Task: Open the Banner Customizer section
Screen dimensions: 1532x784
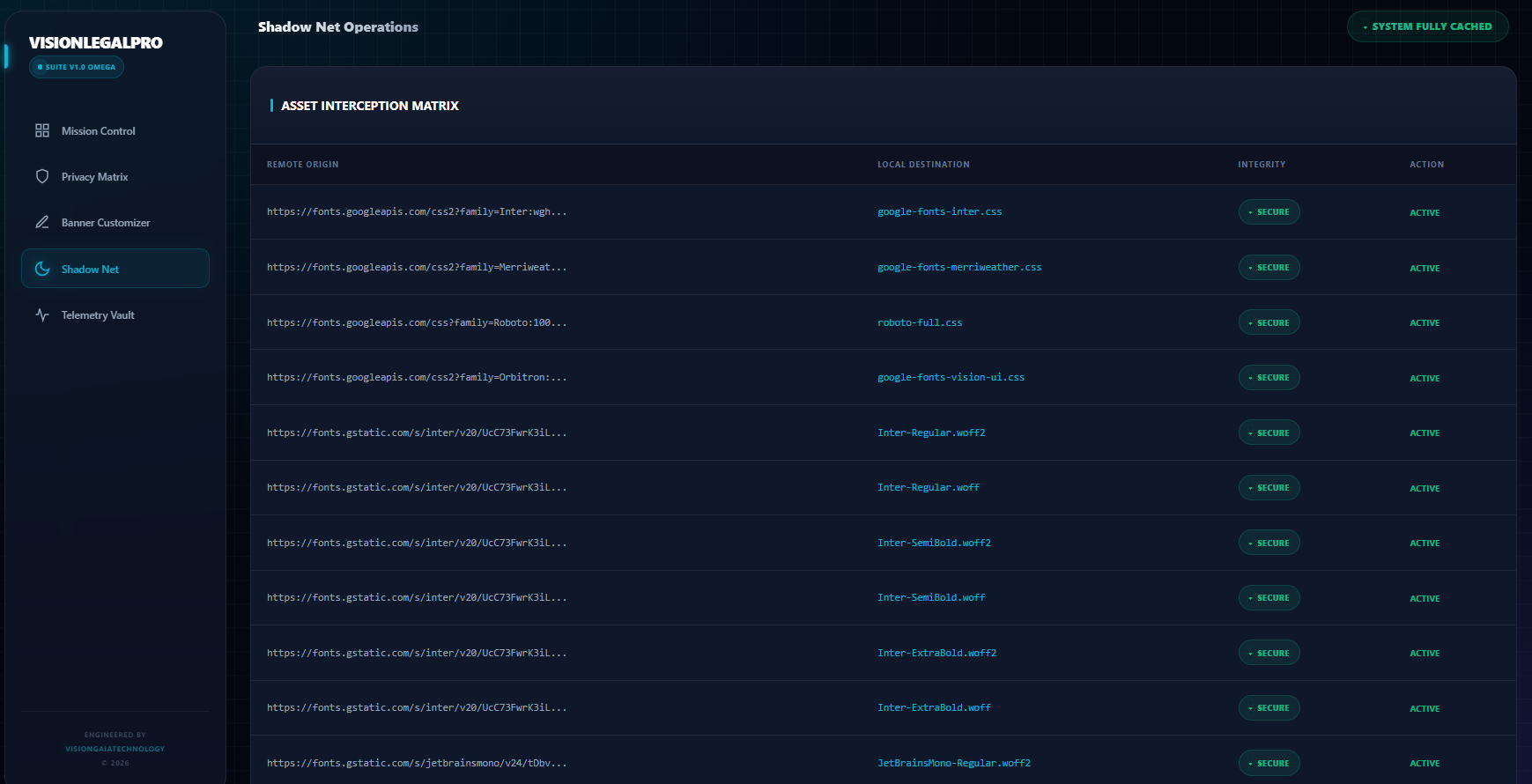Action: click(115, 222)
